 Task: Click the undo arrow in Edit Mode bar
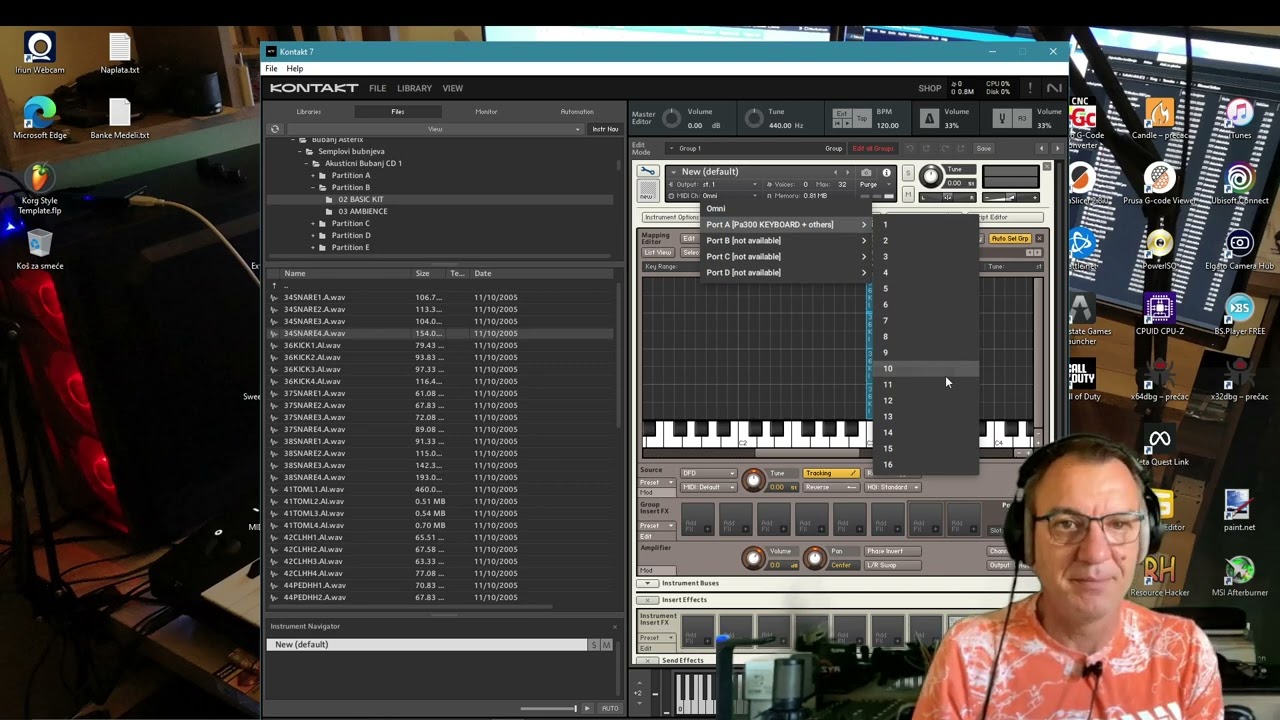pyautogui.click(x=910, y=148)
